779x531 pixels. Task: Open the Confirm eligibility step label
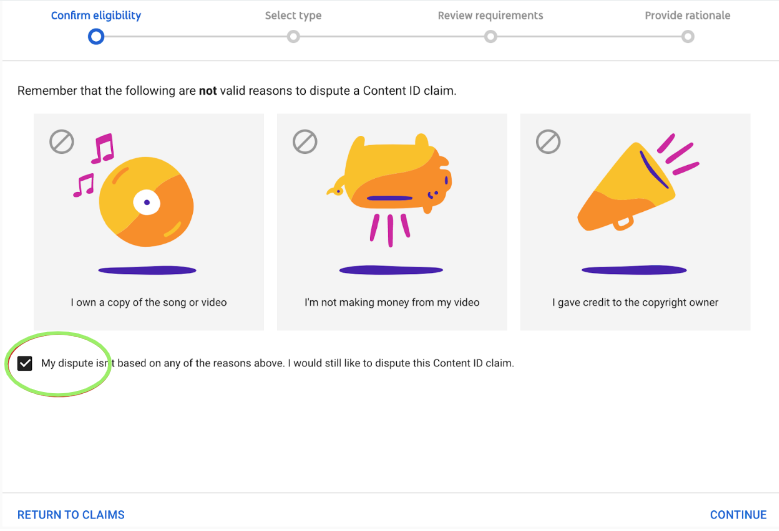96,16
